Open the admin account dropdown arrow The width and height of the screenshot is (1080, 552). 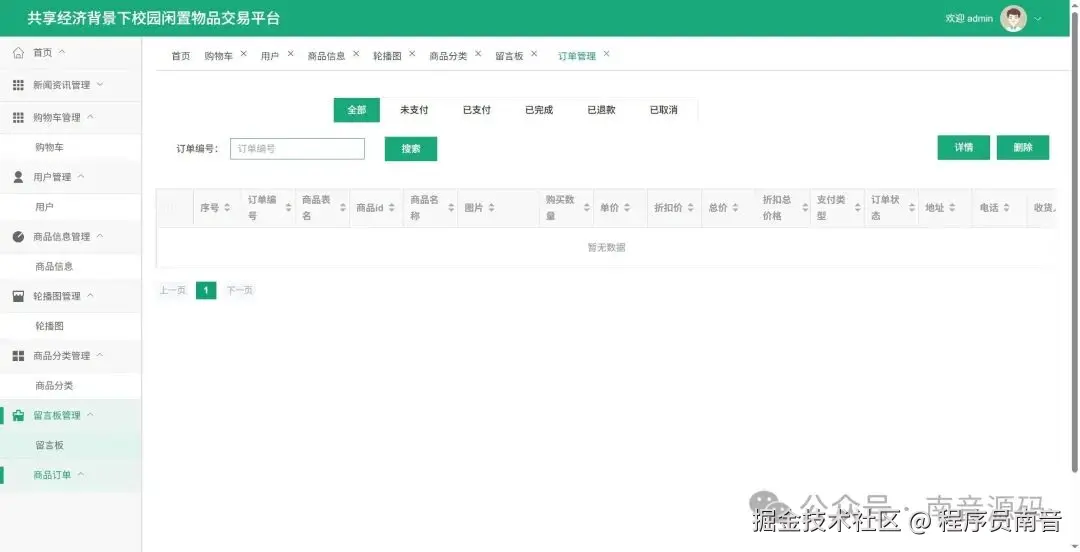(1038, 19)
